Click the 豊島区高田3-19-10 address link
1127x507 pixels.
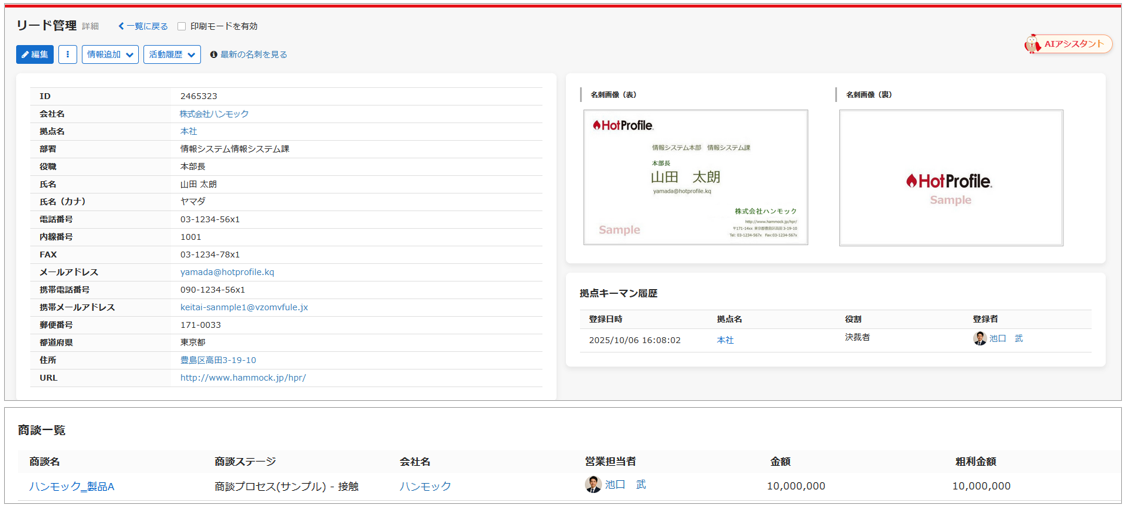point(218,360)
